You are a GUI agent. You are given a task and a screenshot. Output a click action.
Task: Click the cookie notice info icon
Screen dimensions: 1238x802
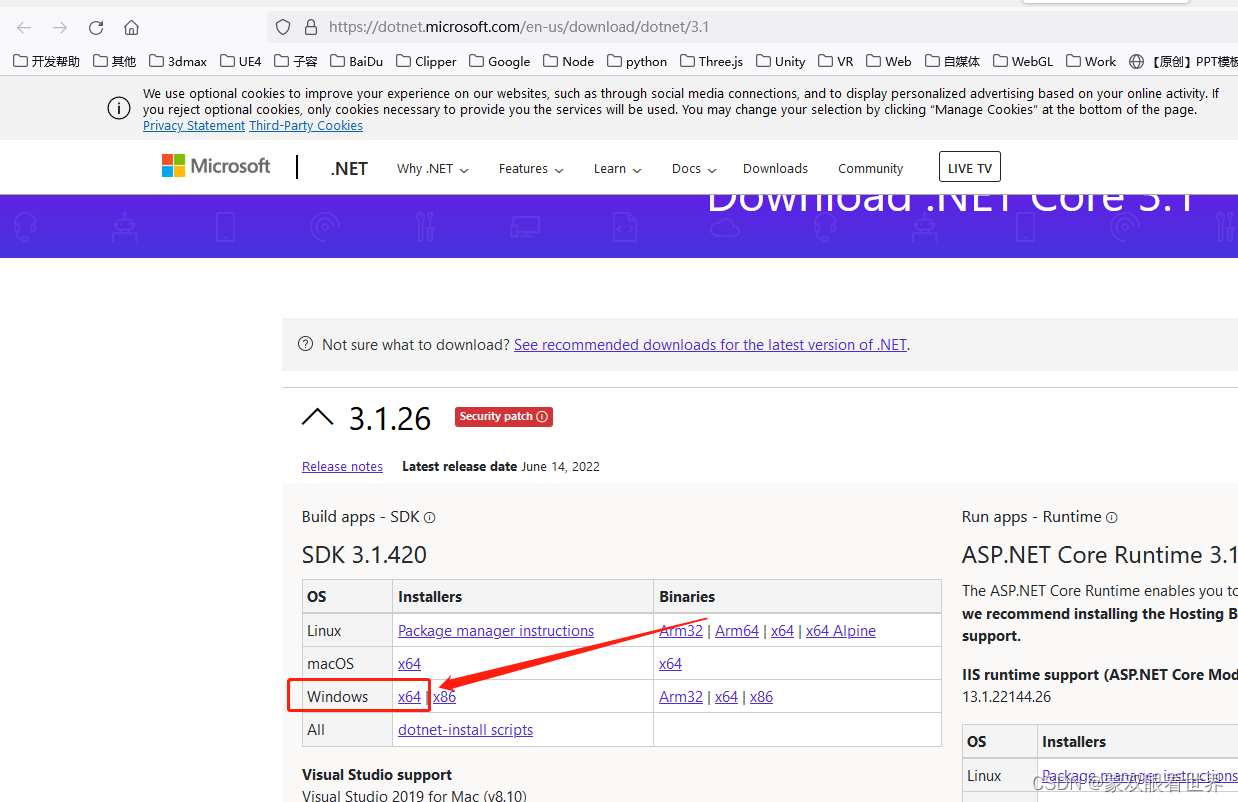(x=119, y=108)
